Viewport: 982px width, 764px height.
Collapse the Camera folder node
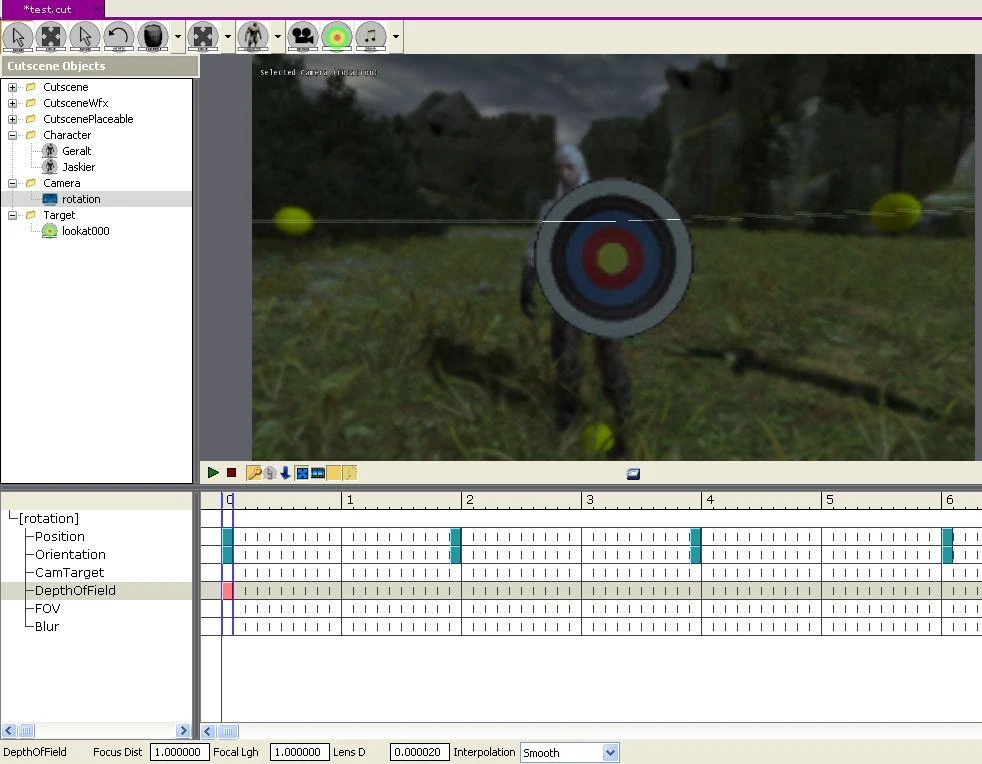click(12, 183)
